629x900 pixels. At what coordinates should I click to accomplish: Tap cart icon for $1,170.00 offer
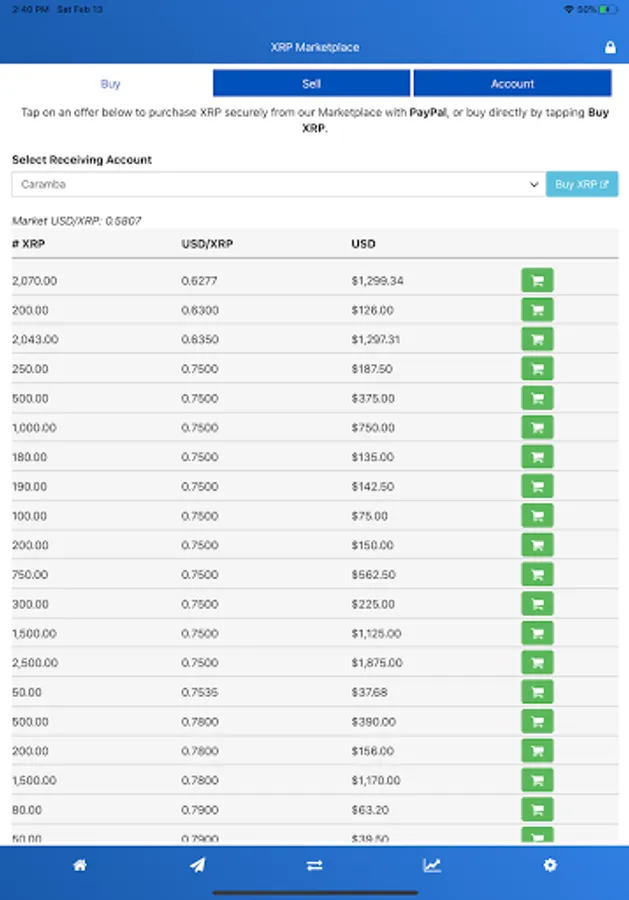point(537,780)
